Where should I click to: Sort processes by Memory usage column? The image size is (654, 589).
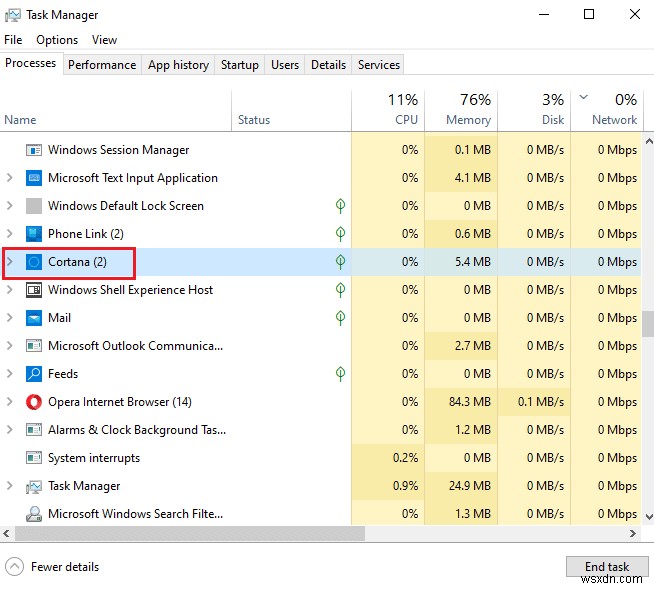point(461,111)
